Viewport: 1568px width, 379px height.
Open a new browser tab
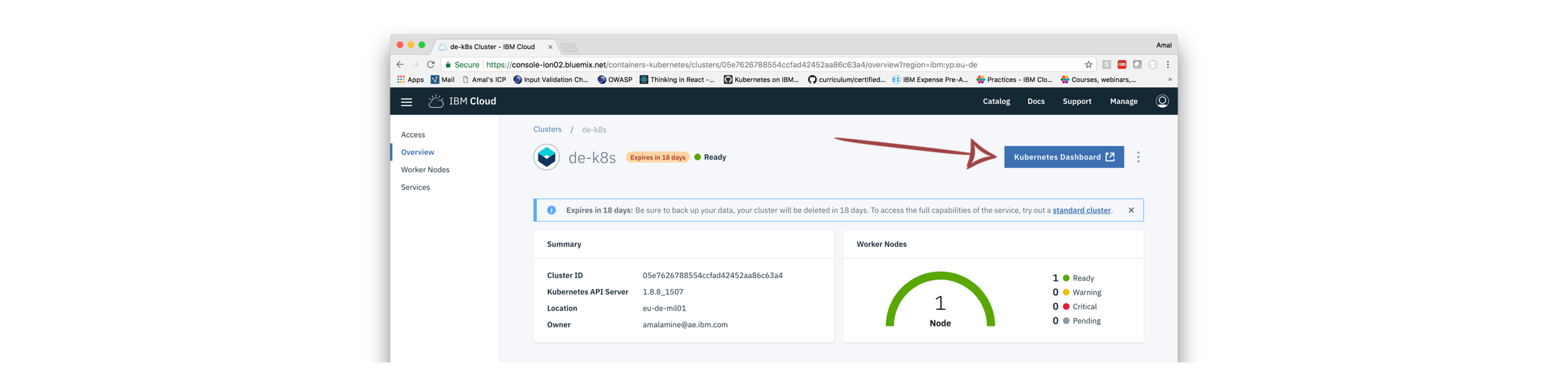569,48
